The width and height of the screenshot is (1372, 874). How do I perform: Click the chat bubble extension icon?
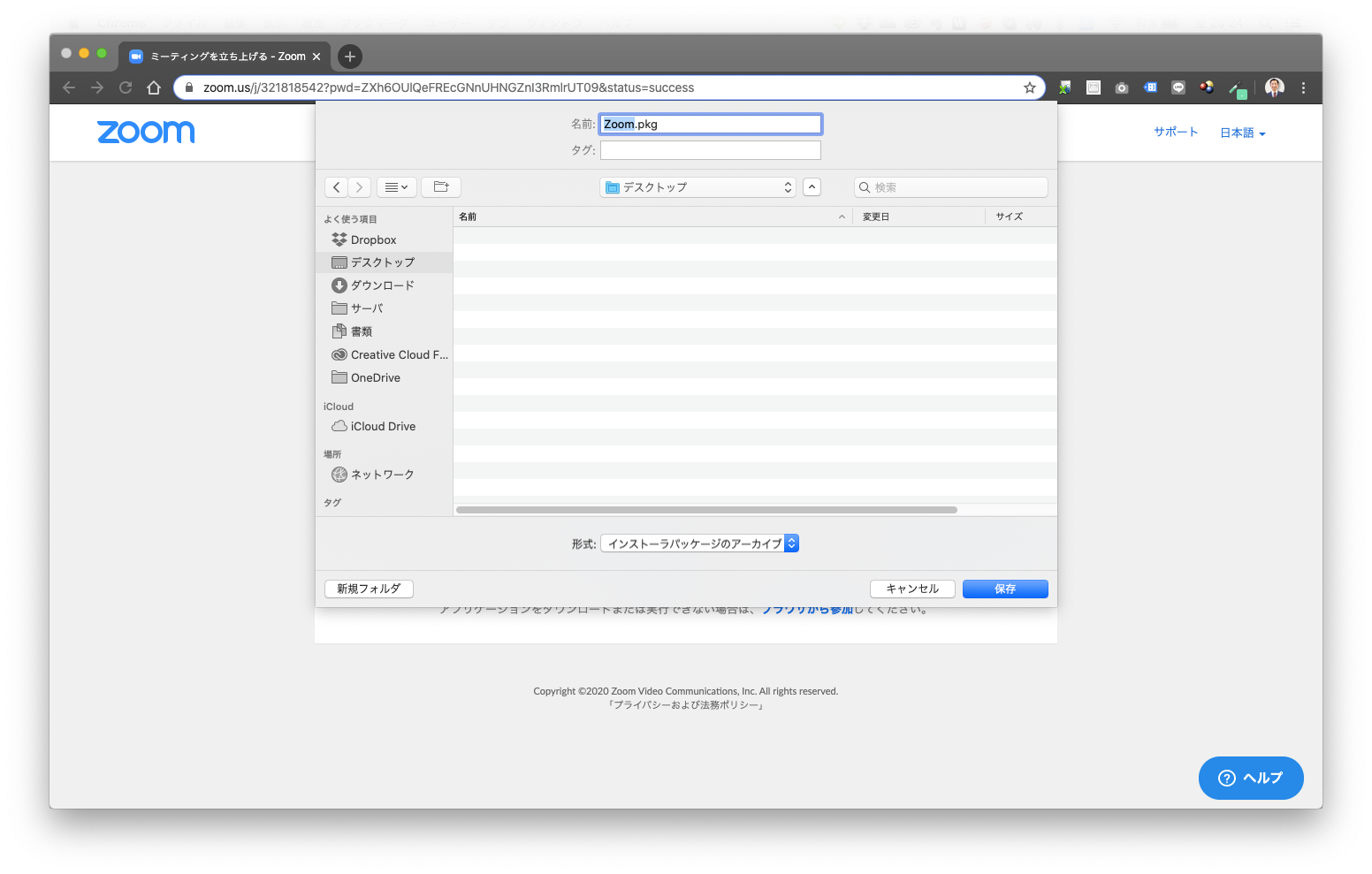coord(1178,87)
